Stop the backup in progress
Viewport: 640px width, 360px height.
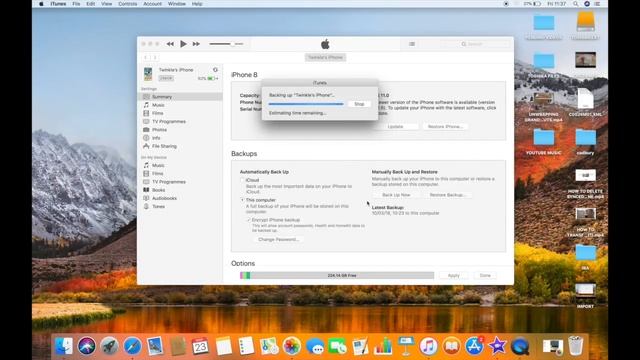point(359,104)
